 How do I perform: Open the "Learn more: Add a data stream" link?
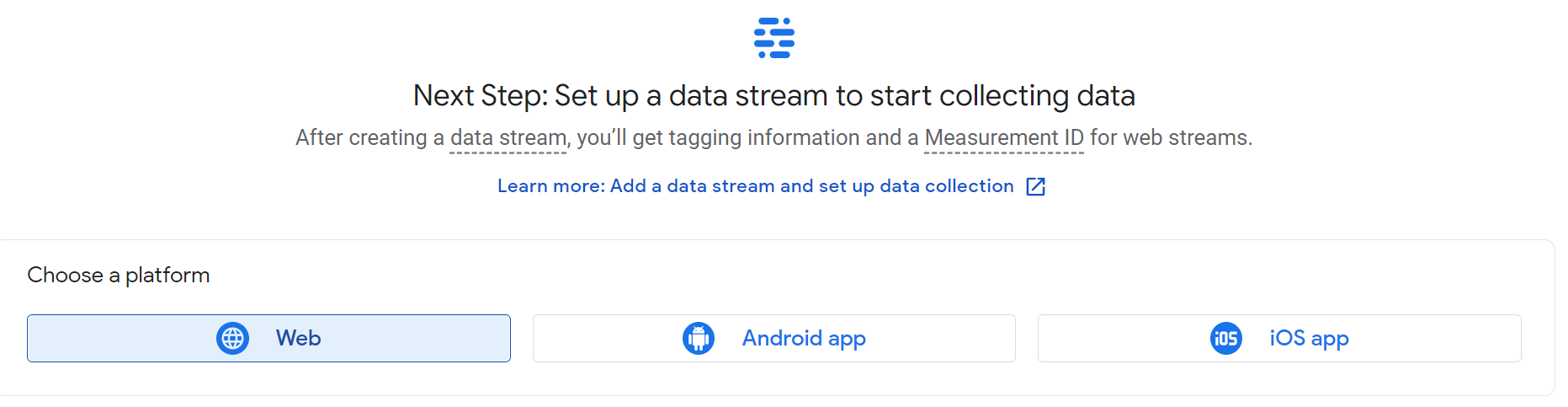755,186
